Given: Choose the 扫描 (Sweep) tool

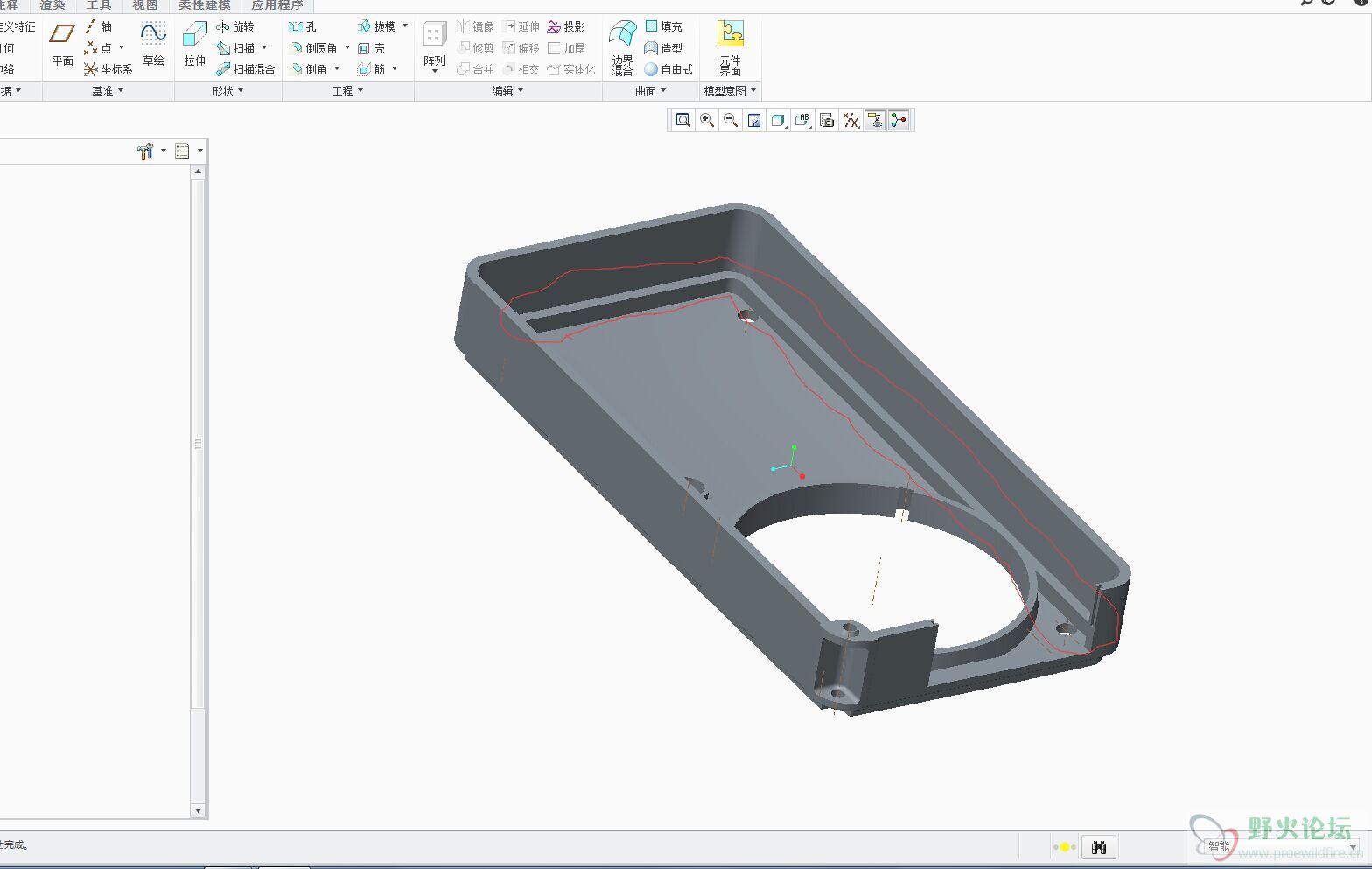Looking at the screenshot, I should [x=236, y=48].
